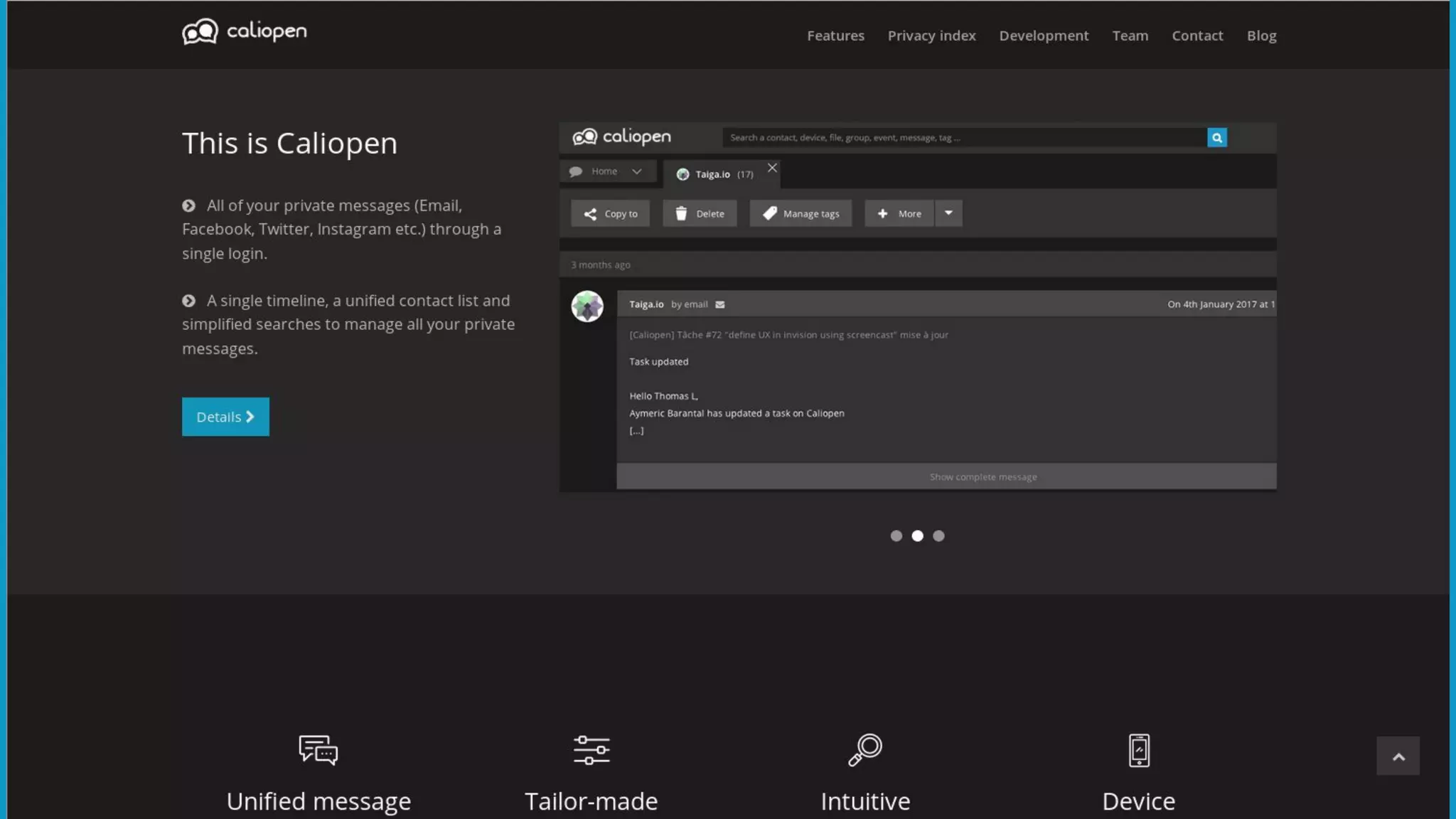Click the blue Details button

coord(225,417)
